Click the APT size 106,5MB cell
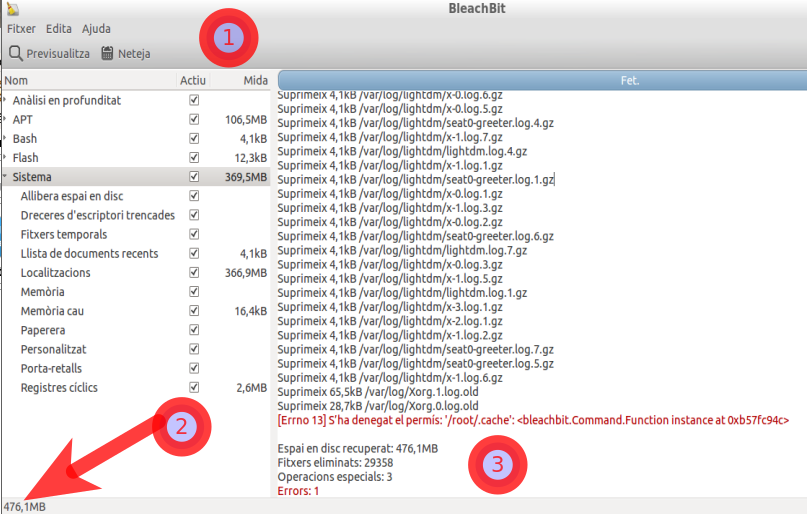 pos(246,119)
